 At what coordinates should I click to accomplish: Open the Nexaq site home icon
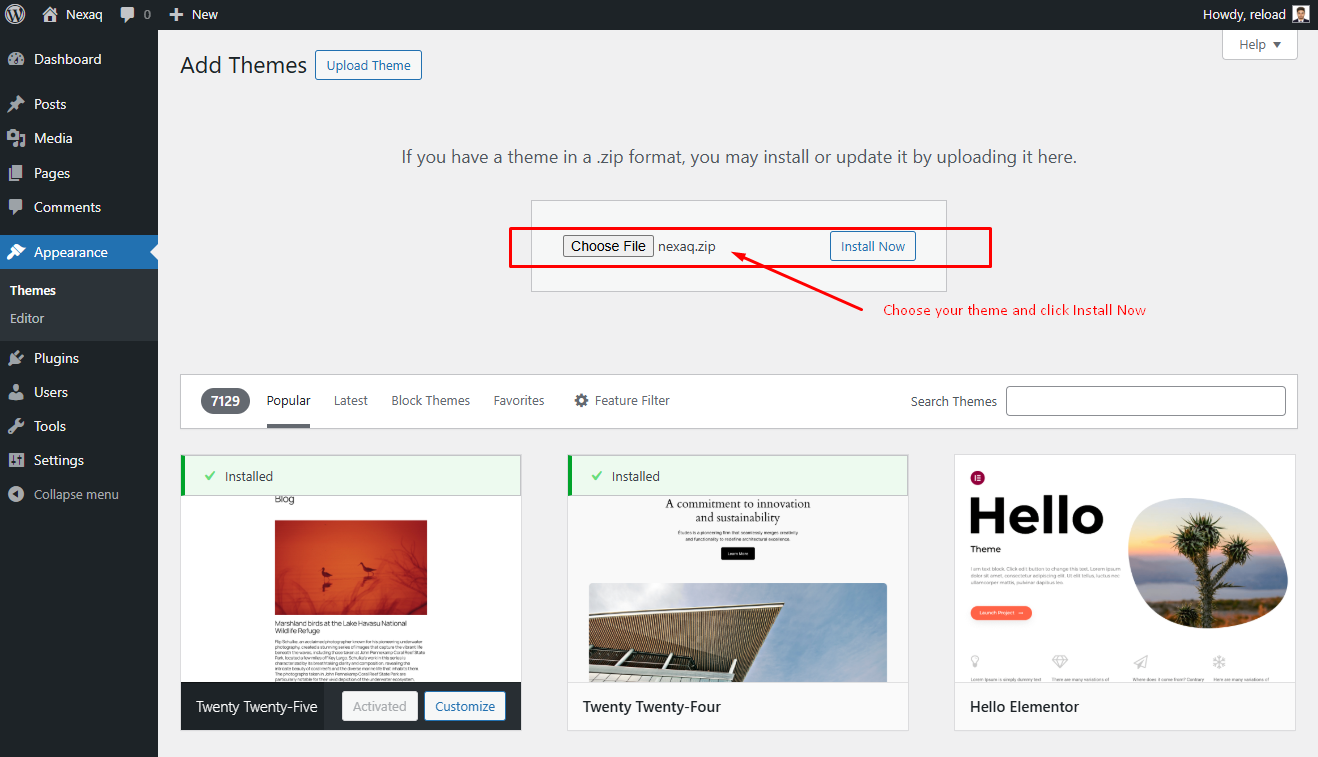coord(50,14)
